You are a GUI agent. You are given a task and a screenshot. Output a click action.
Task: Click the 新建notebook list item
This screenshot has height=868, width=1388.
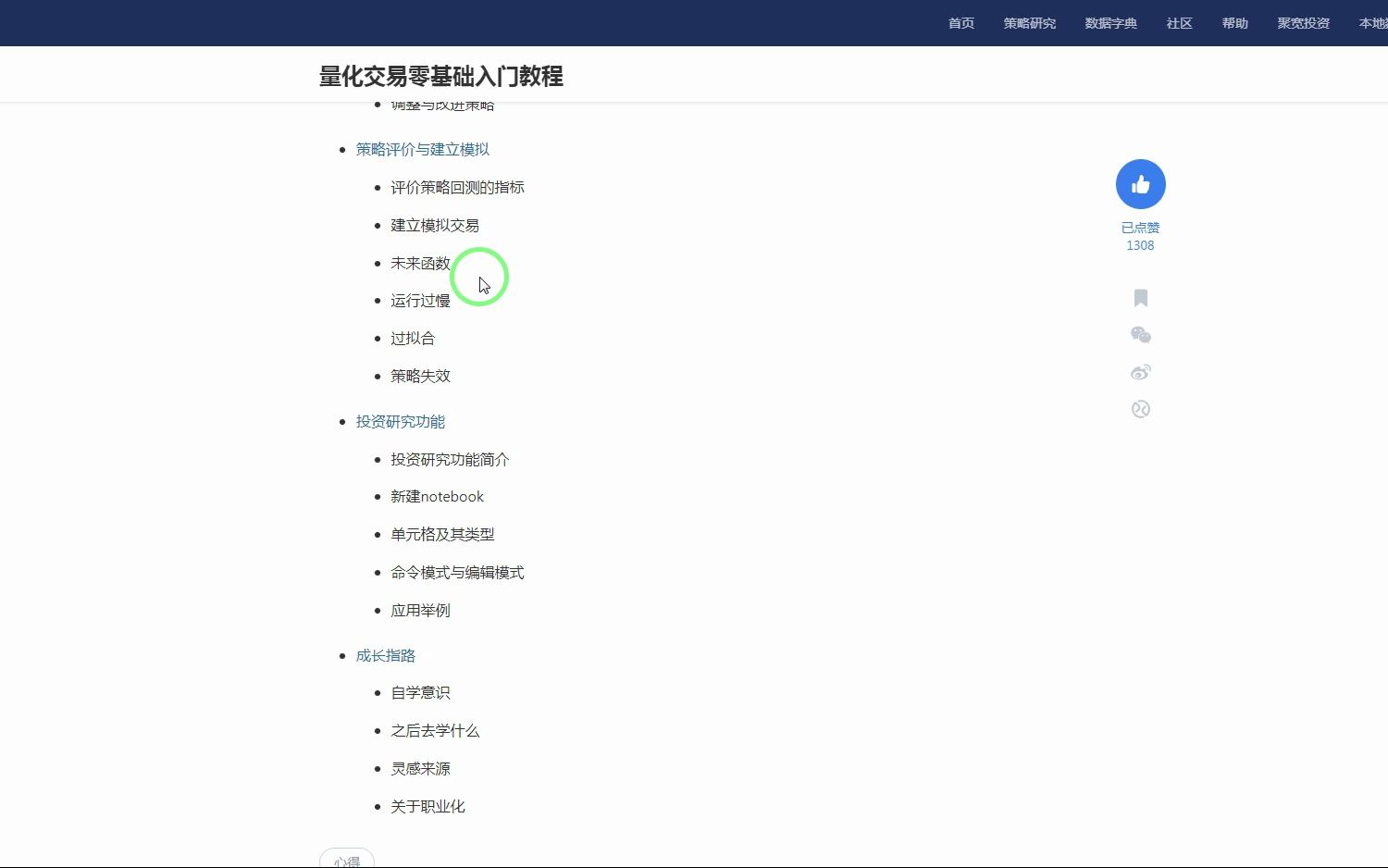(x=437, y=497)
